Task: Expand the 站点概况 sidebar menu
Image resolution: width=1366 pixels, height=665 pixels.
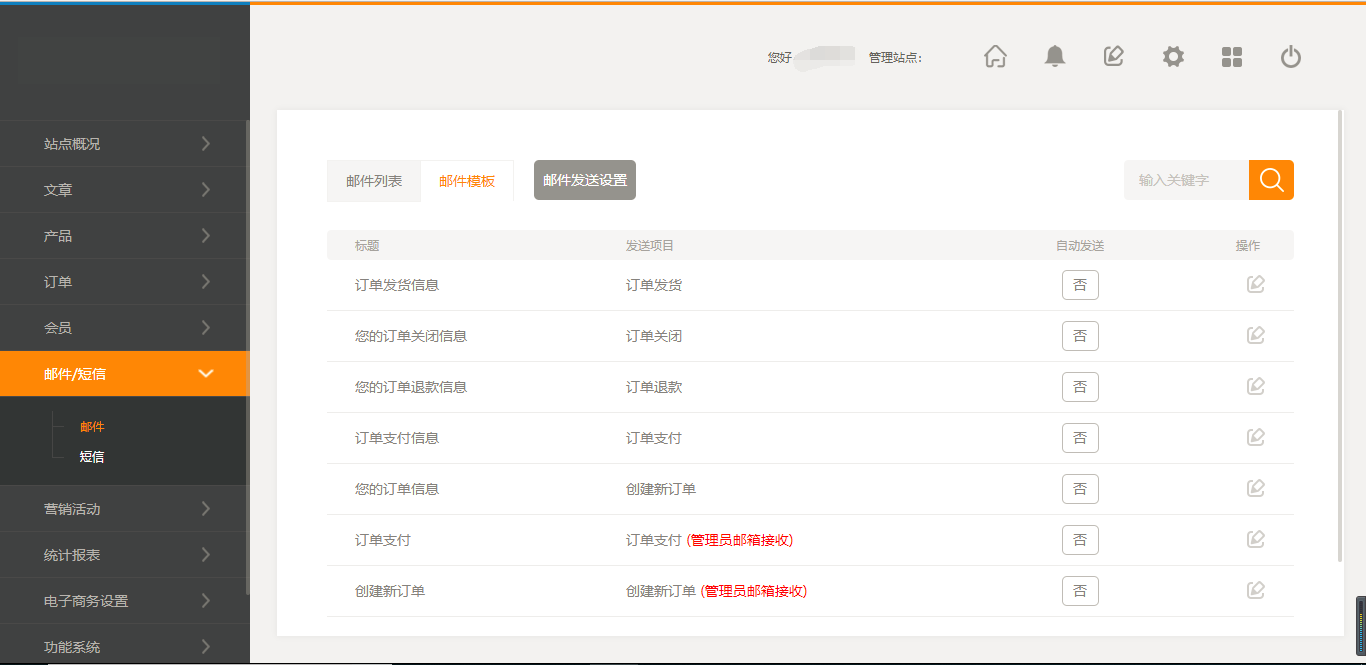Action: click(x=125, y=144)
